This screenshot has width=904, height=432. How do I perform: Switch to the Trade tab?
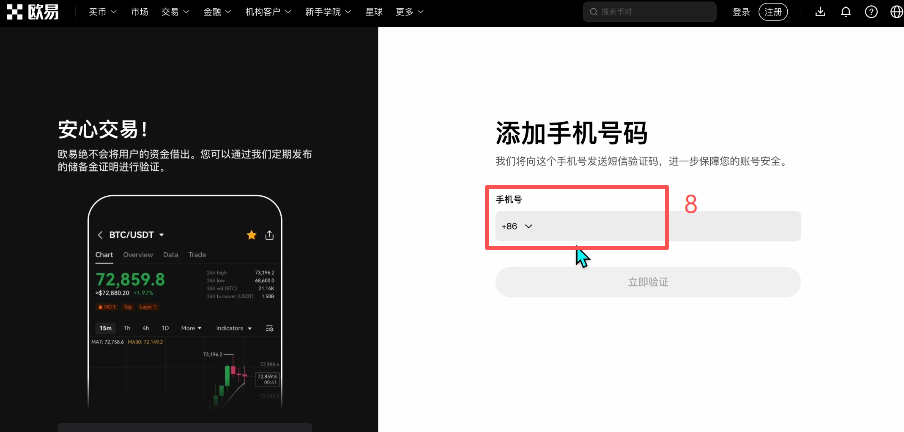click(x=197, y=254)
